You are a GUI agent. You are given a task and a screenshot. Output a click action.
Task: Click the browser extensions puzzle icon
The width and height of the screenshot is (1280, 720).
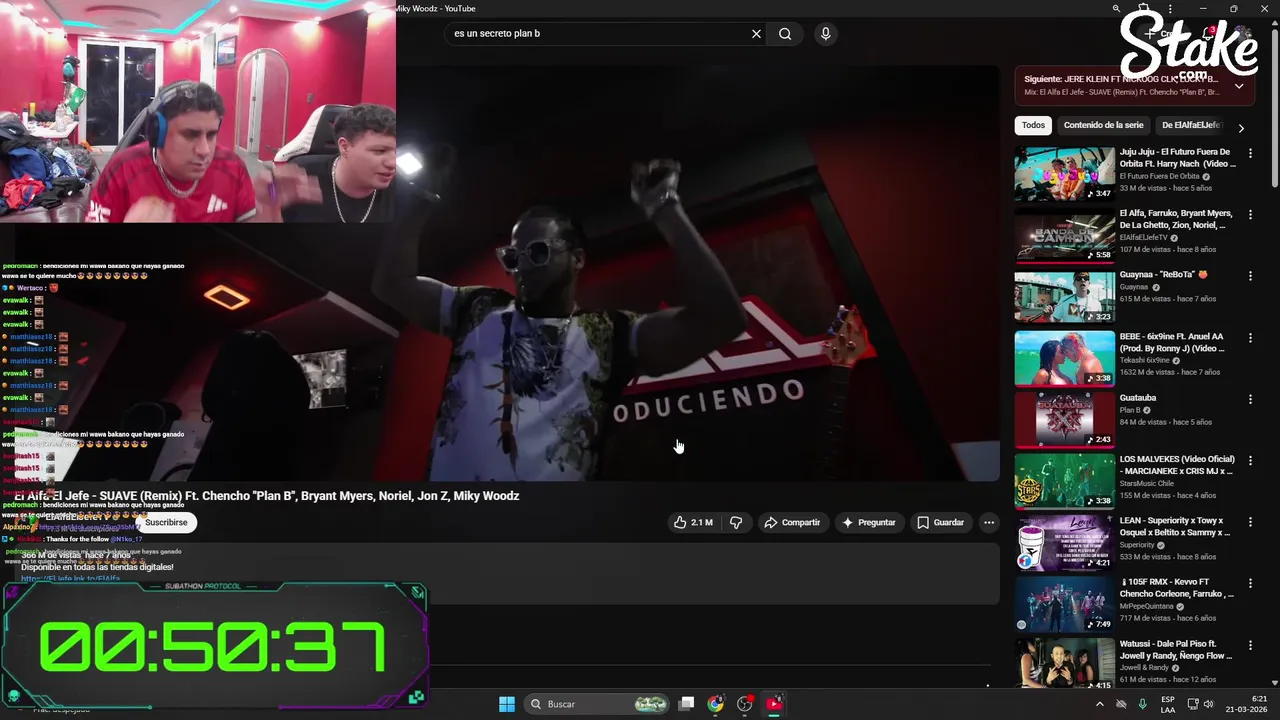click(x=1143, y=9)
